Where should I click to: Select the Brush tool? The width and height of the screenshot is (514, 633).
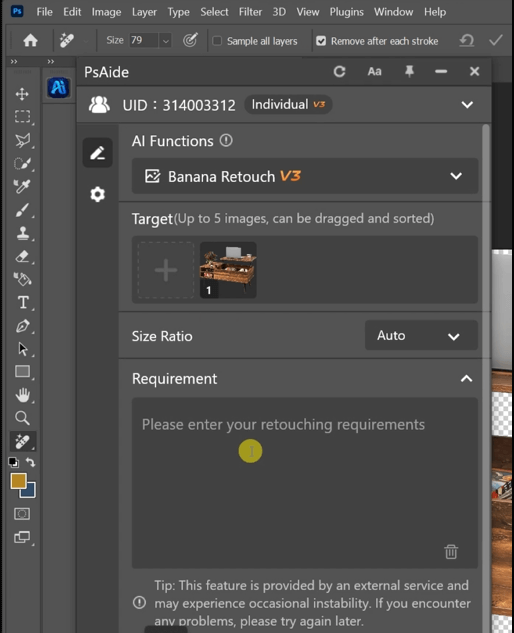tap(22, 210)
